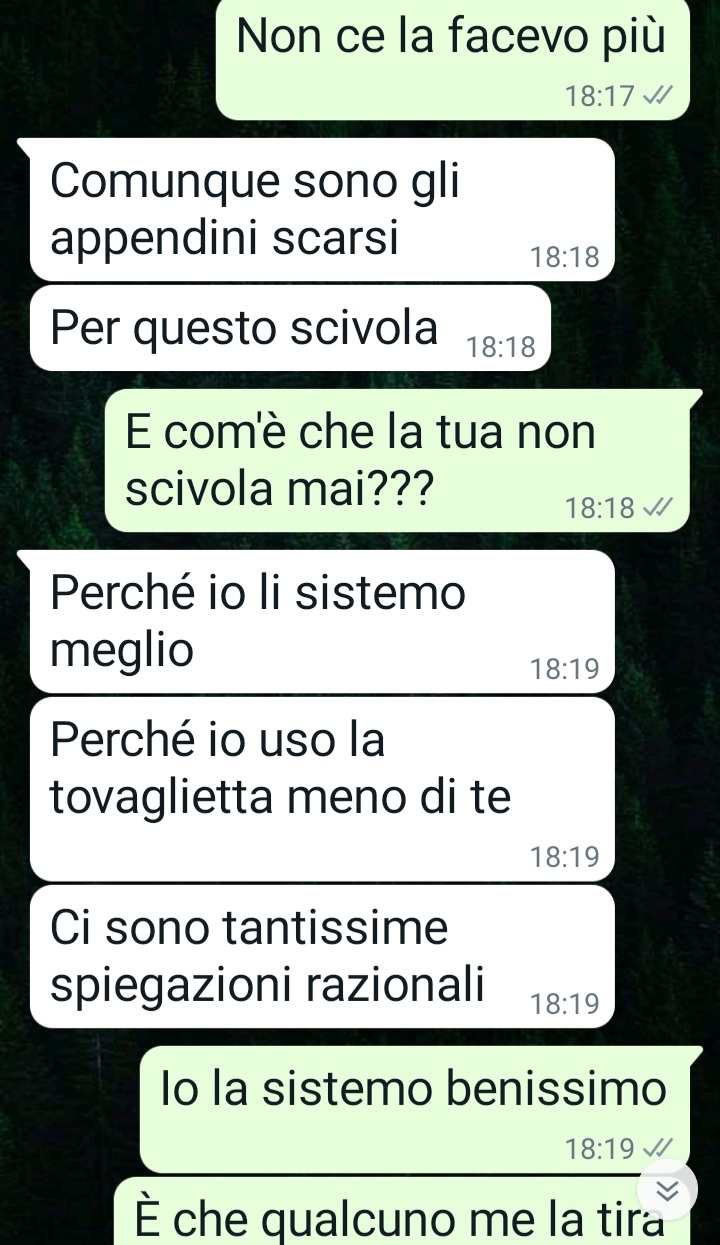This screenshot has height=1245, width=720.
Task: Tap read receipt checkmarks on 'Non ce la facevo più'
Action: point(658,97)
